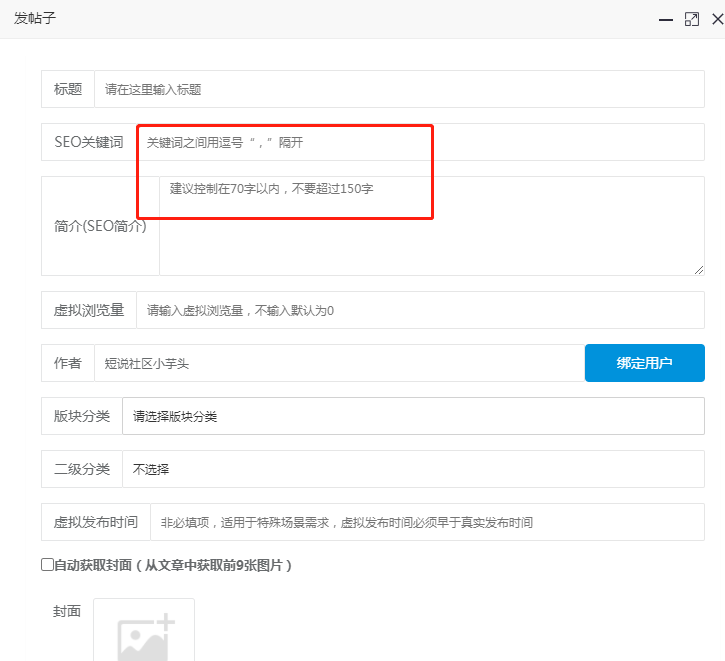Minimize the 发帖子 dialog window

pos(665,19)
